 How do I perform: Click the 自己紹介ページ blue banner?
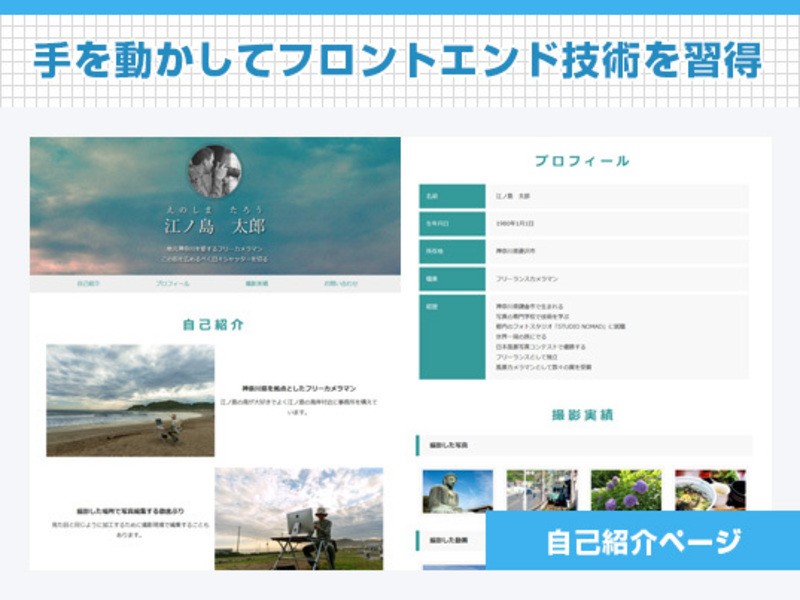643,541
